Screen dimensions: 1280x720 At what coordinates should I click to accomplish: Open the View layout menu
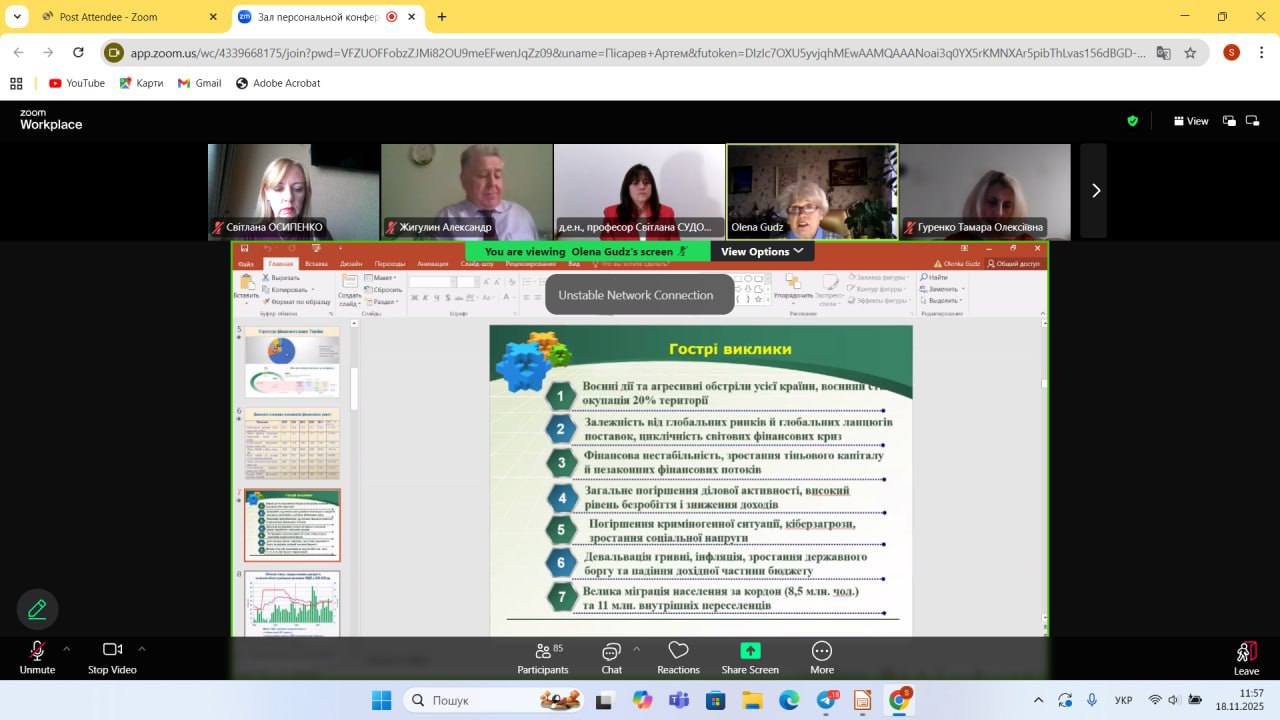coord(1190,121)
